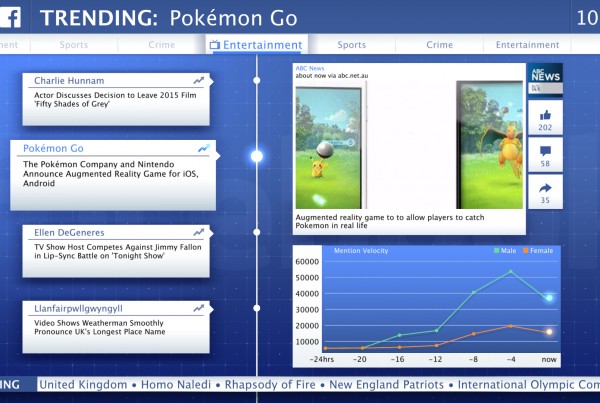This screenshot has width=600, height=403.
Task: Click trending arrow icon on Llanfairpwllgwyngyll card
Action: pos(199,308)
